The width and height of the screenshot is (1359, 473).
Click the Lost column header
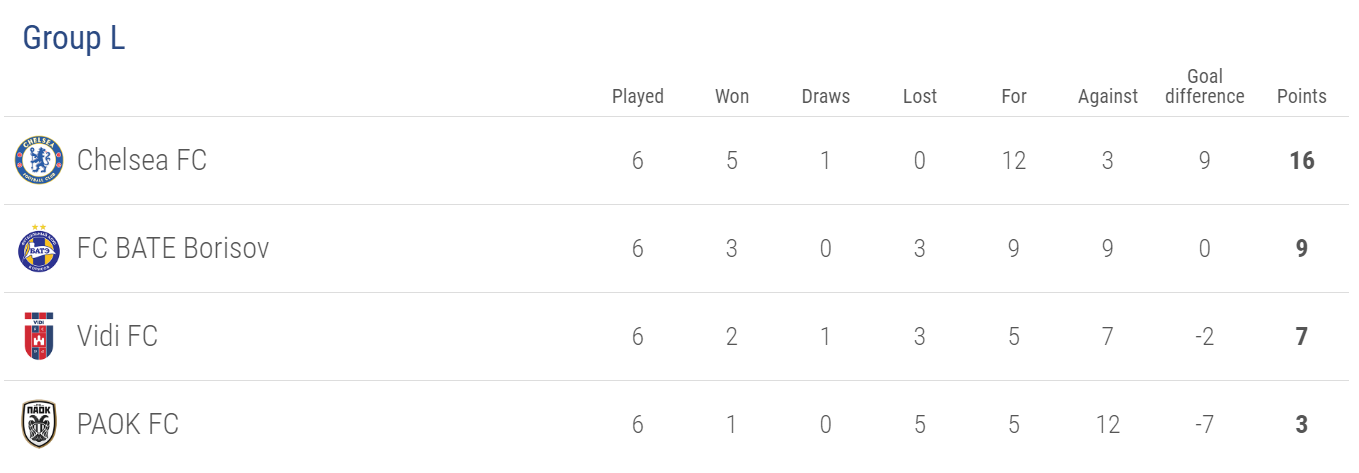point(920,96)
